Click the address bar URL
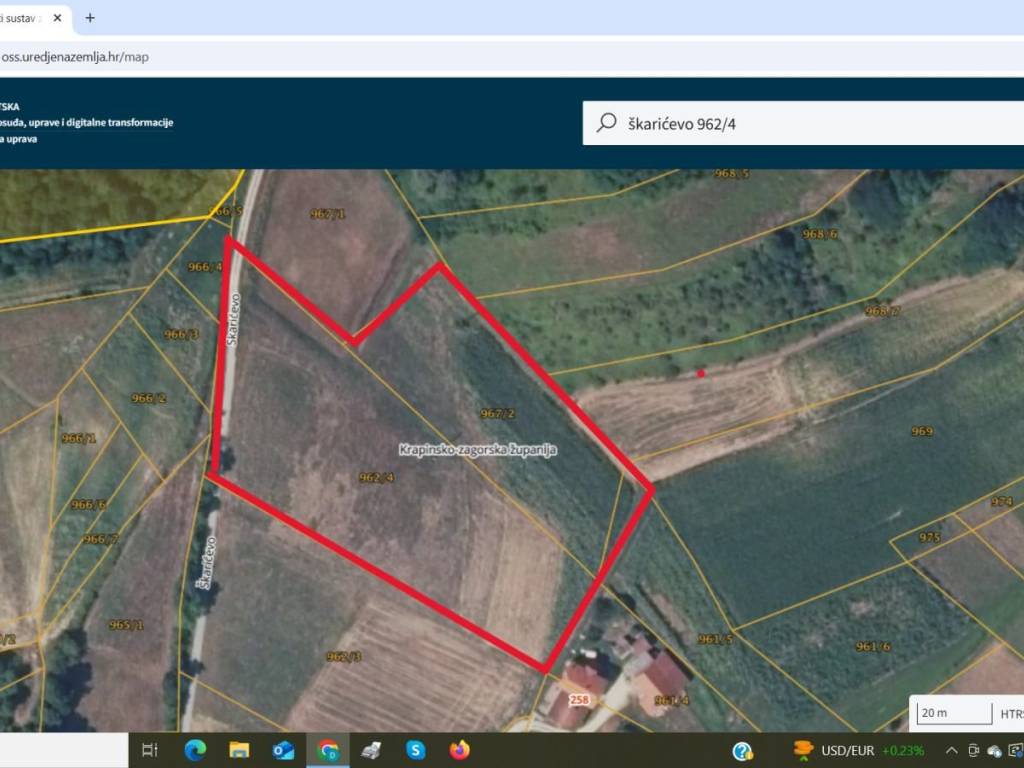The height and width of the screenshot is (768, 1024). tap(75, 57)
